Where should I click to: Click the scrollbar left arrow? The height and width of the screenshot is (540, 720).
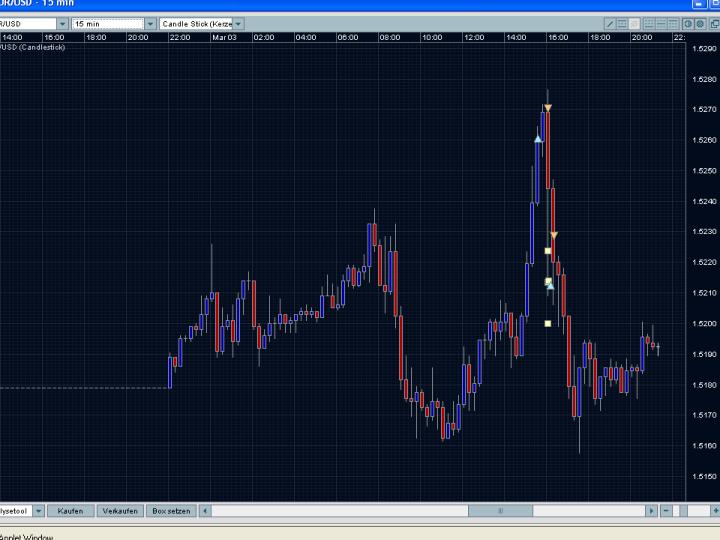pos(206,510)
